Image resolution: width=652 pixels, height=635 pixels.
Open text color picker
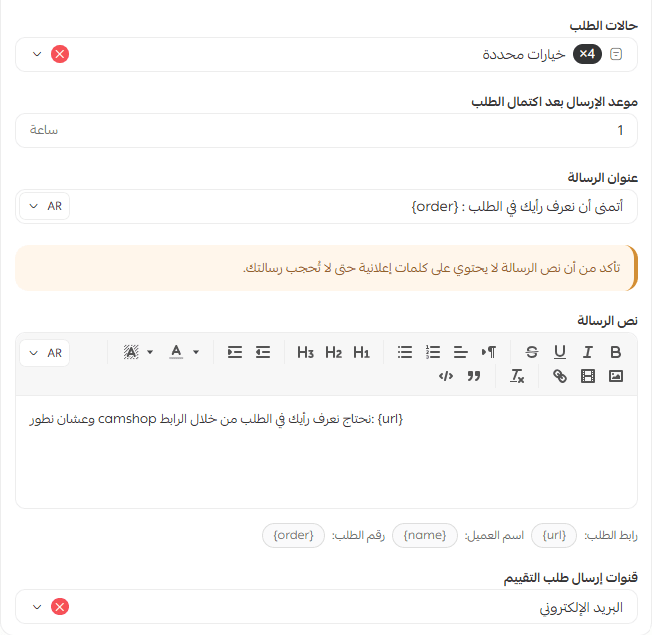[184, 352]
